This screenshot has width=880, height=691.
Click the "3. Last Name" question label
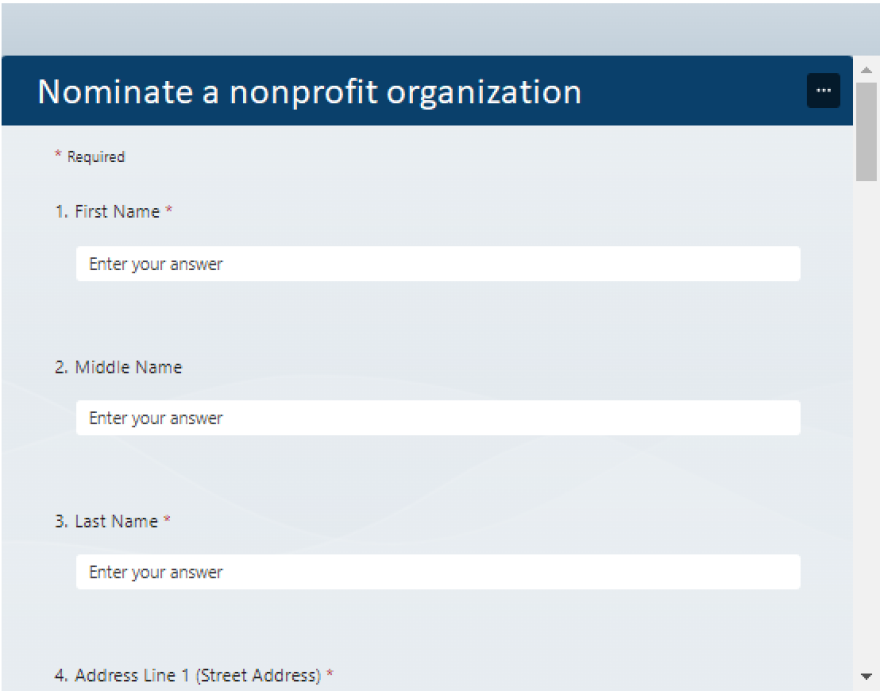(x=107, y=521)
